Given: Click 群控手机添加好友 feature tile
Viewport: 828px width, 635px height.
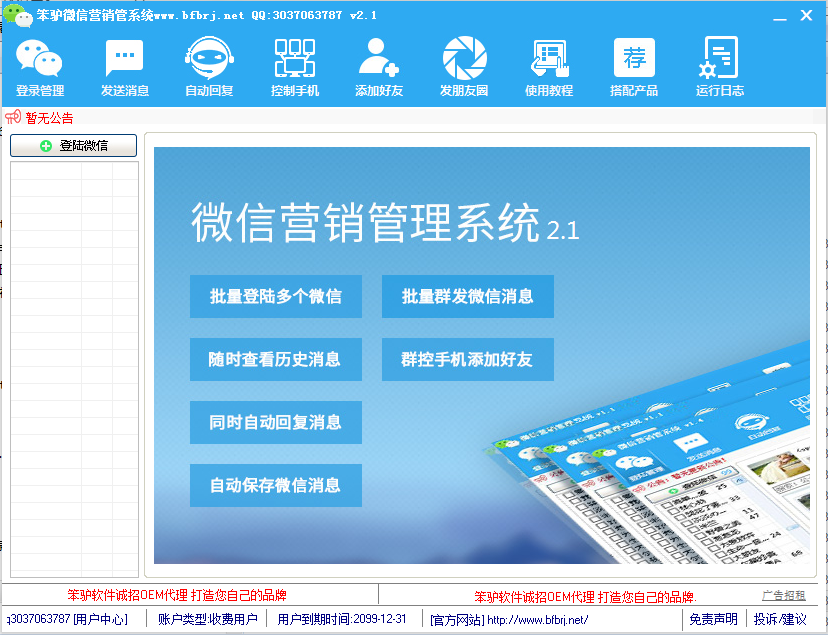Looking at the screenshot, I should click(467, 359).
